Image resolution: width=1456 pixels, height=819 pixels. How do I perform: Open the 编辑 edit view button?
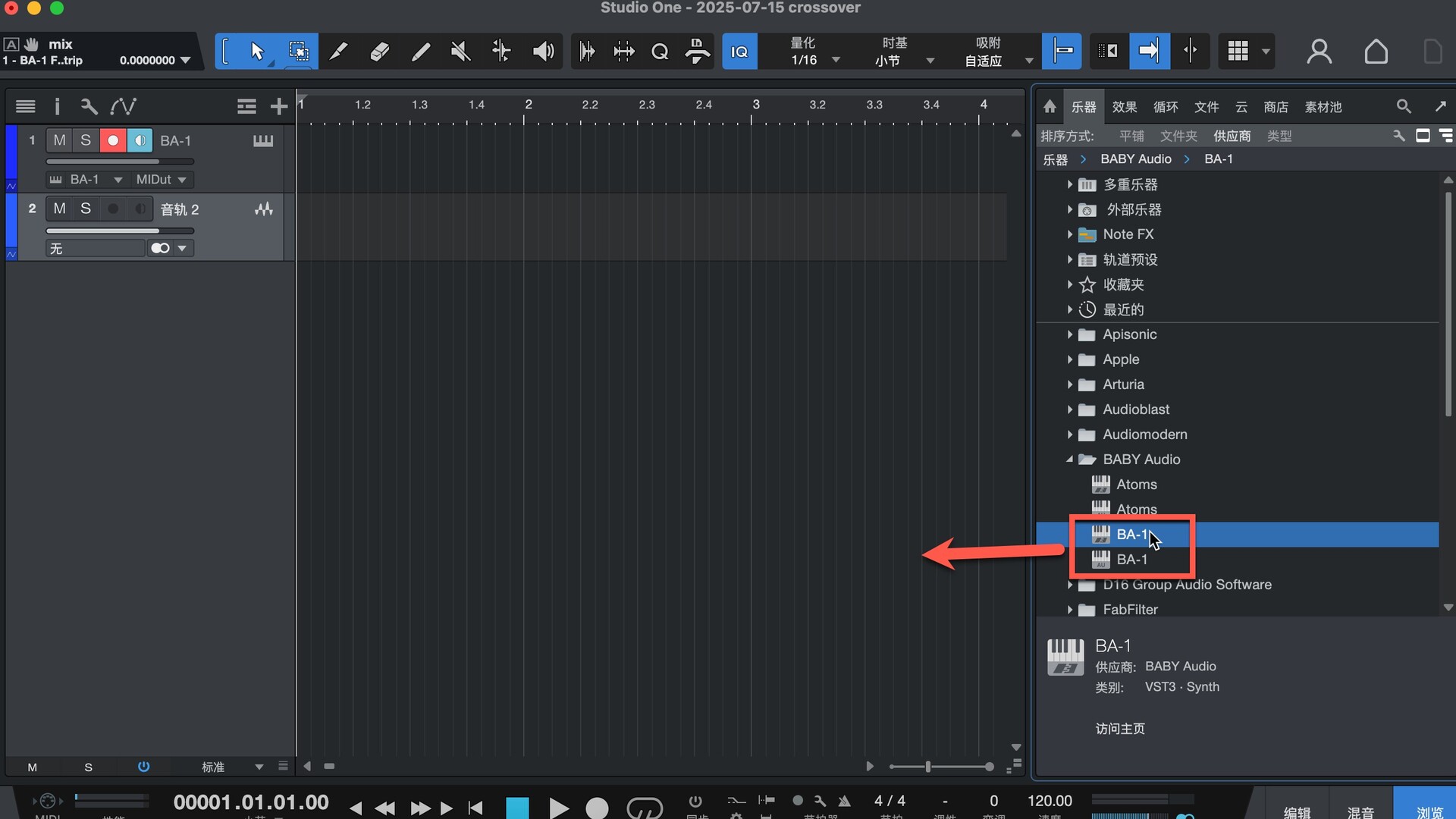click(x=1297, y=811)
